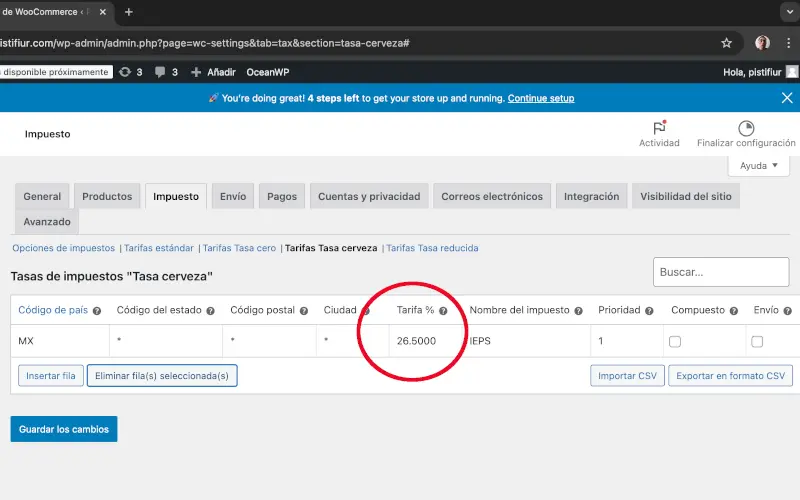
Task: Open the Avanzado tab
Action: pos(47,222)
